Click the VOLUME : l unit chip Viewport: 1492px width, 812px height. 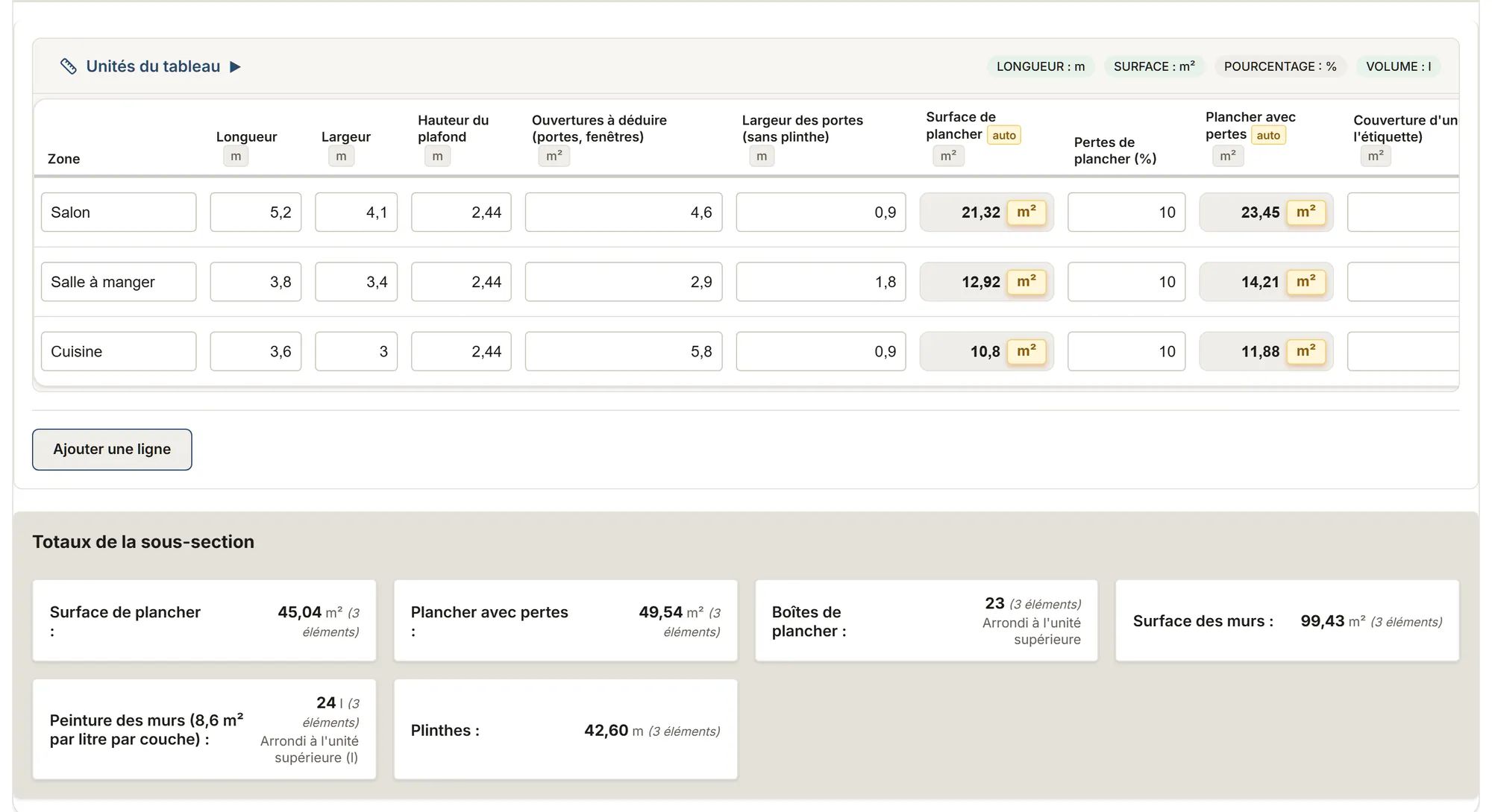[1398, 66]
